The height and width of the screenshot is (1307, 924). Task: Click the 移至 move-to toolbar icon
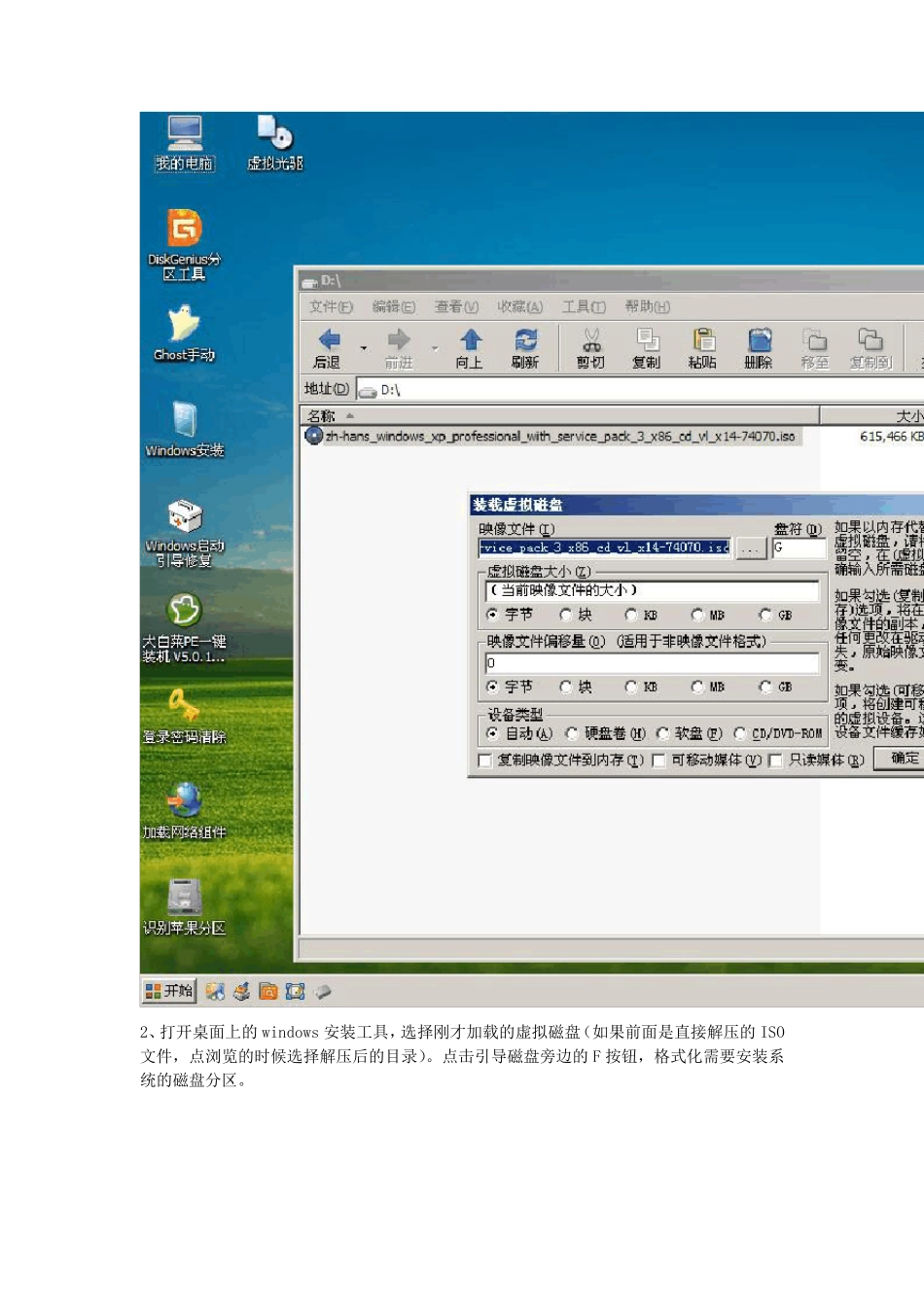[x=815, y=348]
